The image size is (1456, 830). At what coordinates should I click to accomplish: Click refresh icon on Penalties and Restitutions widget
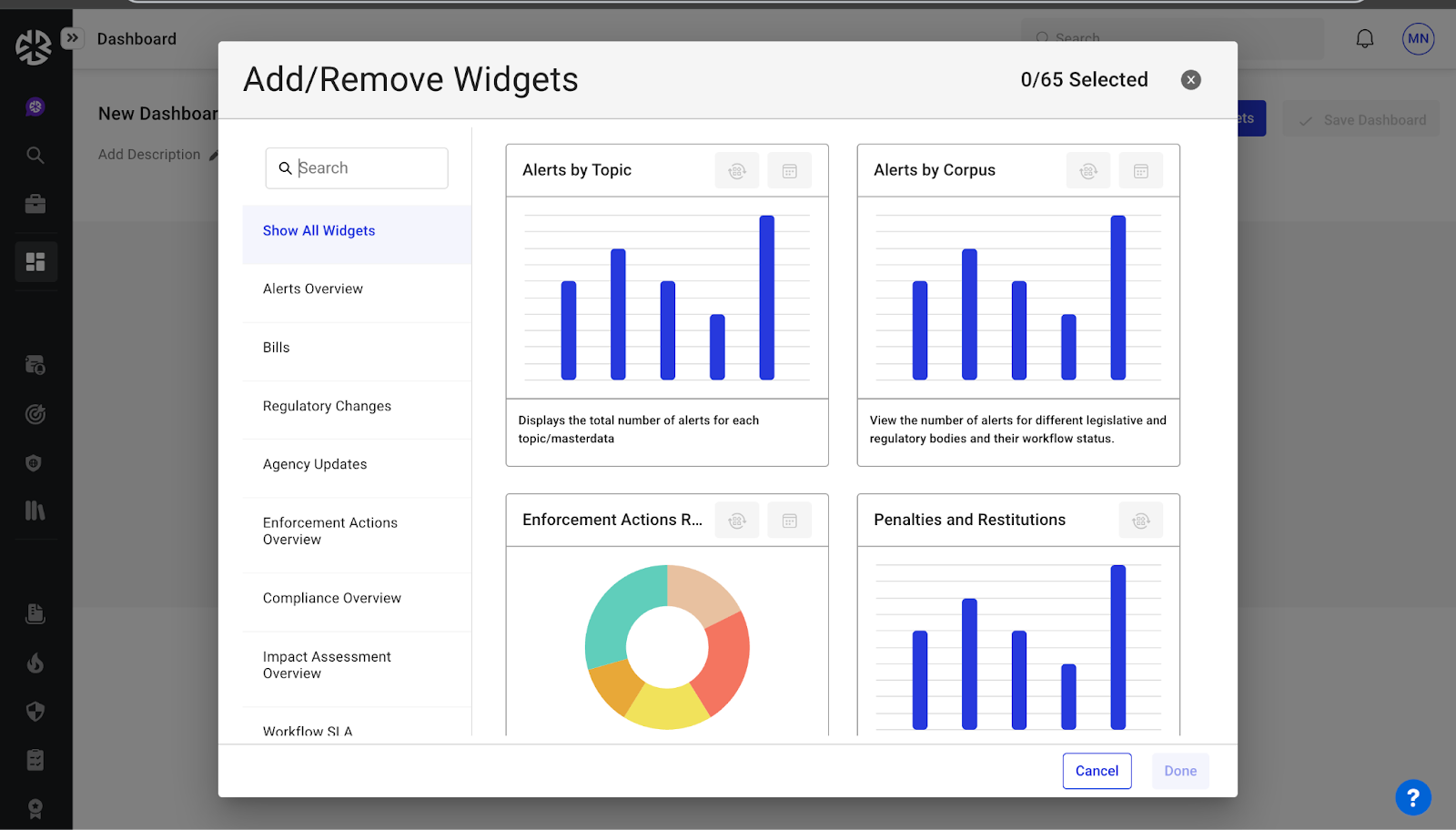1140,521
